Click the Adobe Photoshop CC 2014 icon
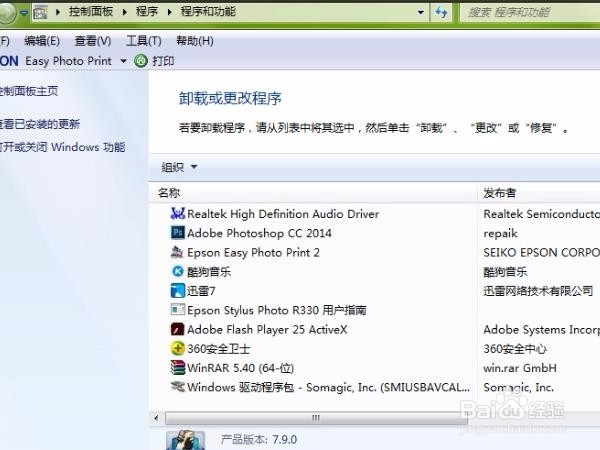This screenshot has width=600, height=450. click(178, 233)
